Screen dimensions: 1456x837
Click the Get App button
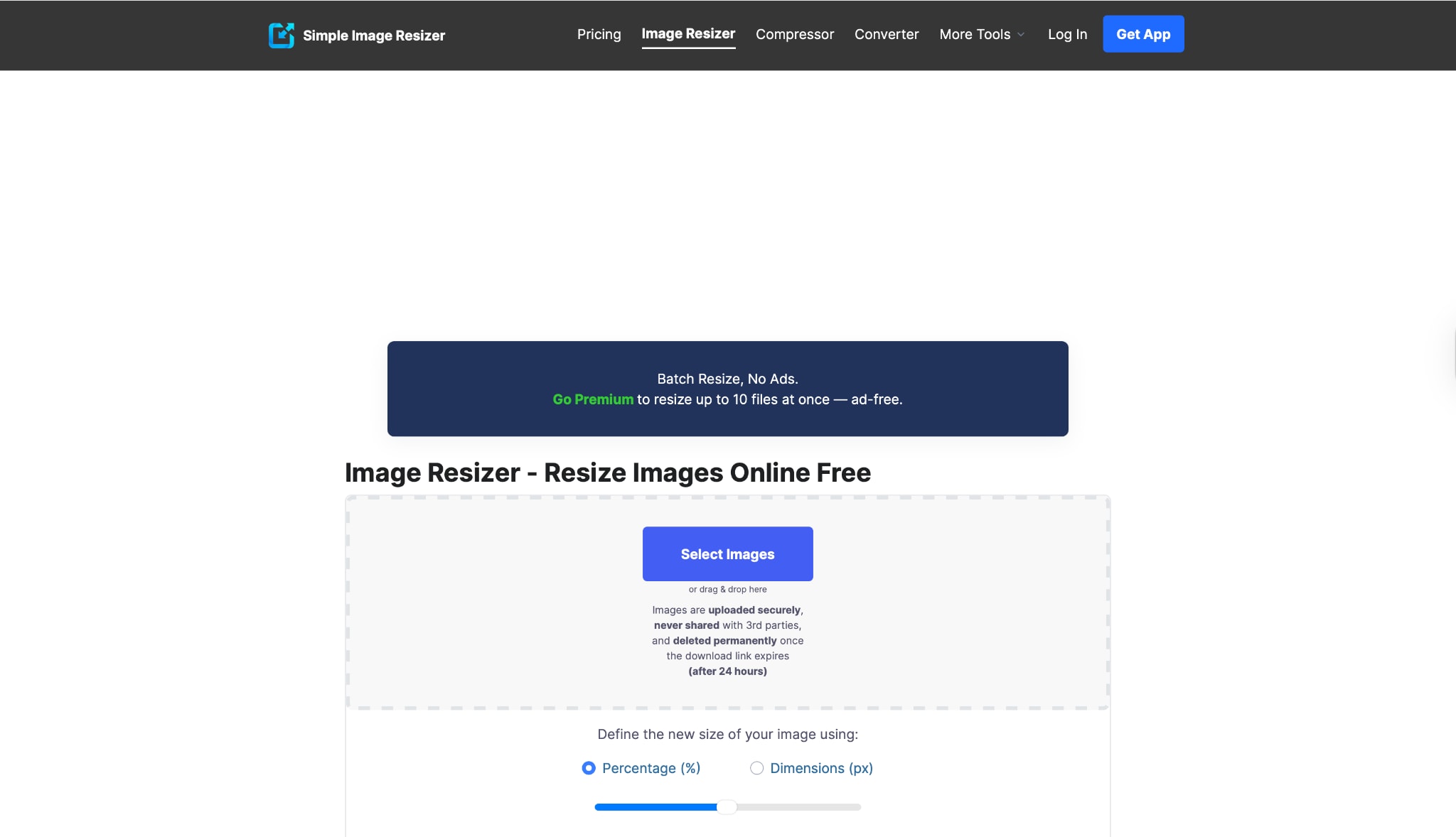1142,33
